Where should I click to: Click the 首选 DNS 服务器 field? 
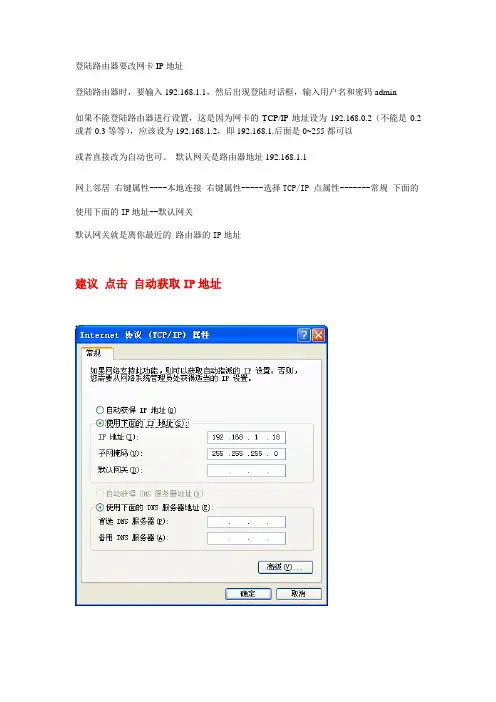pyautogui.click(x=246, y=522)
